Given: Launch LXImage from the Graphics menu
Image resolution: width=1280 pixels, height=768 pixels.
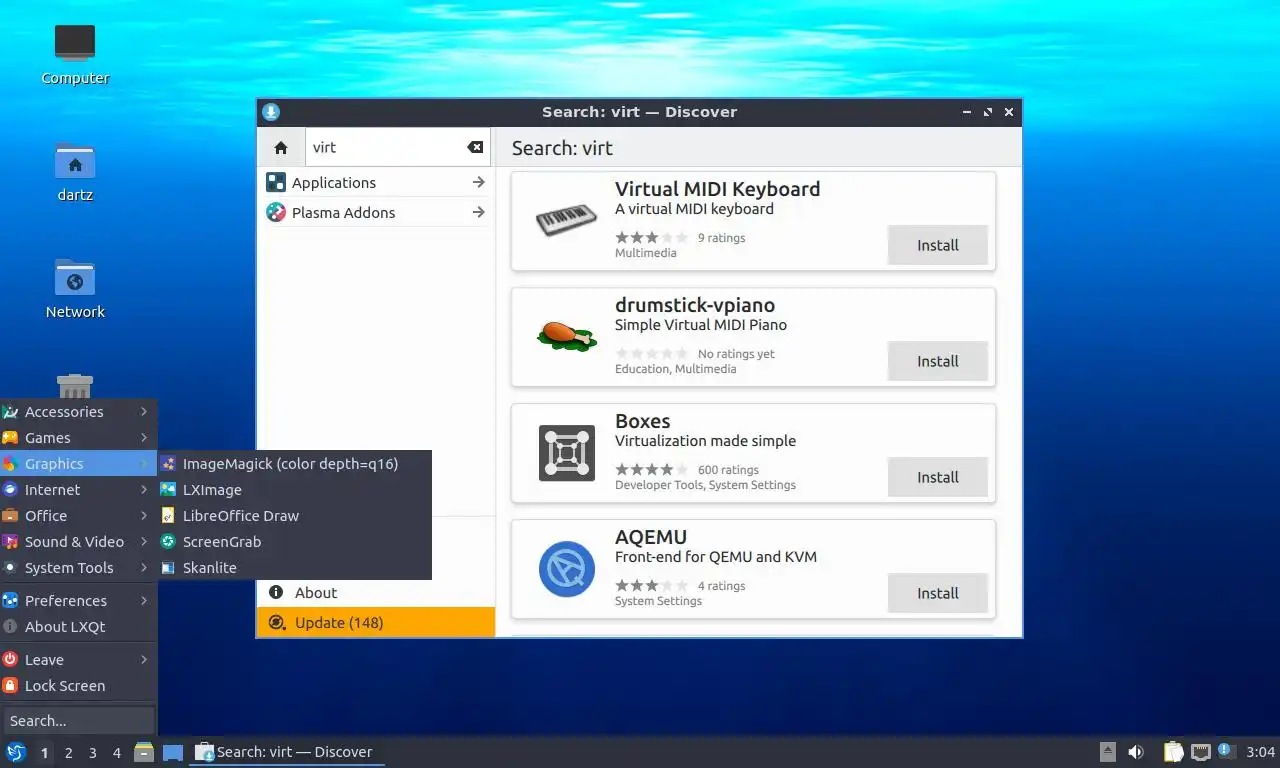Looking at the screenshot, I should click(295, 490).
